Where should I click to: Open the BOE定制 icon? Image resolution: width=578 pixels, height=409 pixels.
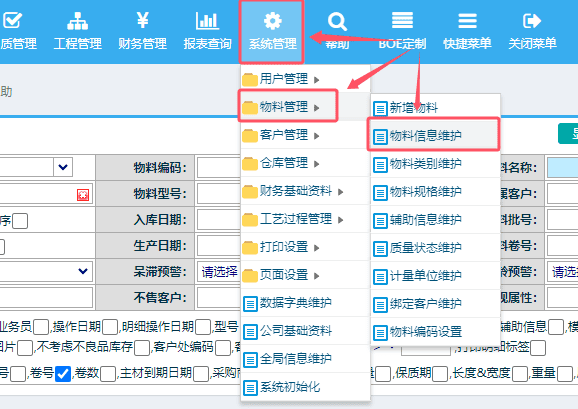point(402,20)
